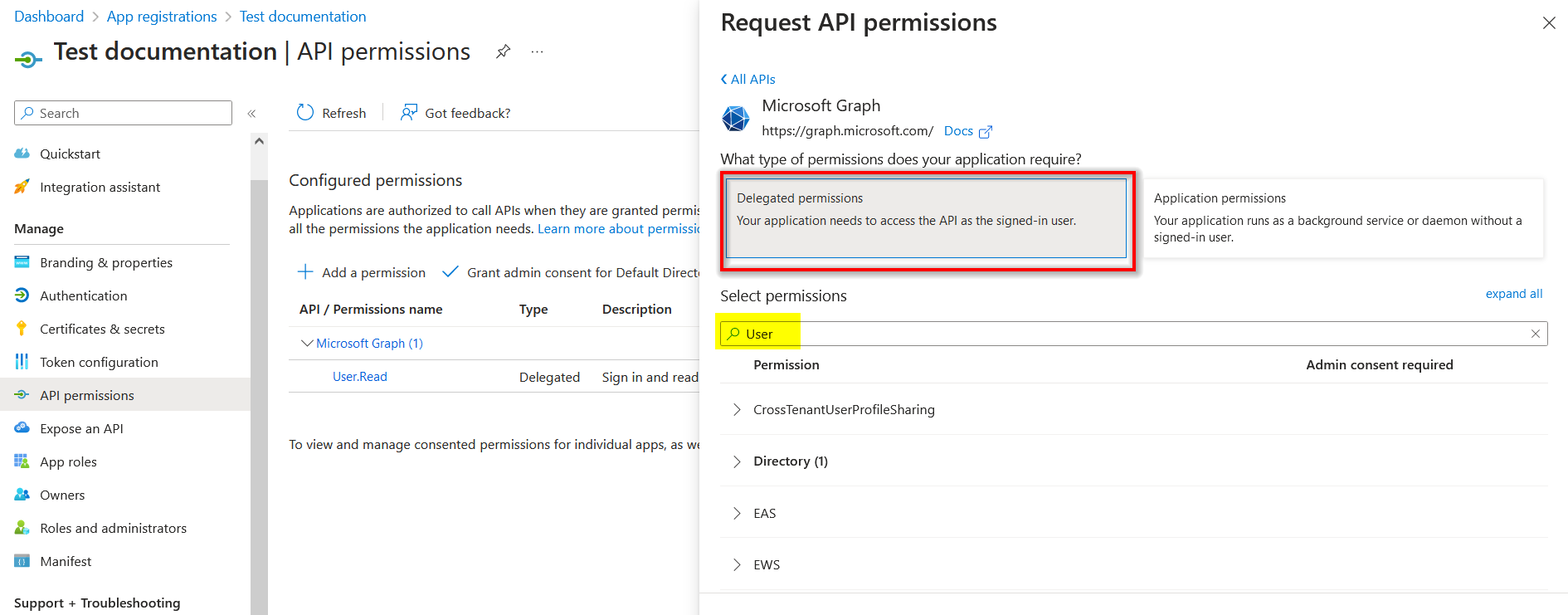Viewport: 1568px width, 615px height.
Task: Click the sidebar scroll up arrow
Action: 260,141
